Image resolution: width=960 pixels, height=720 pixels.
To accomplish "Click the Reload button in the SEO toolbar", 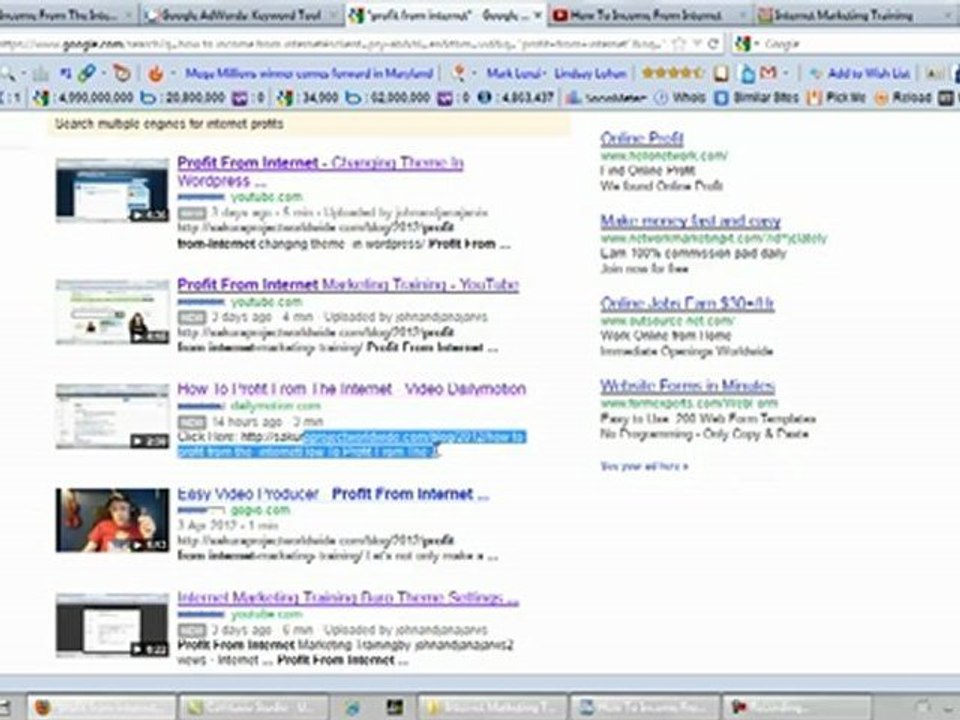I will click(x=903, y=97).
